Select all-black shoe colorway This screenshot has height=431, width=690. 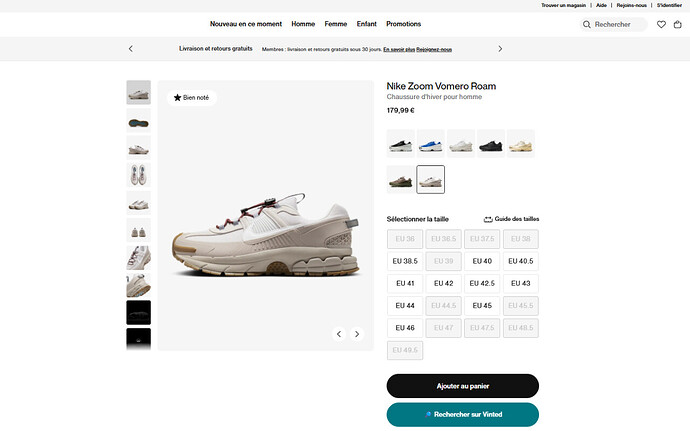pyautogui.click(x=491, y=144)
